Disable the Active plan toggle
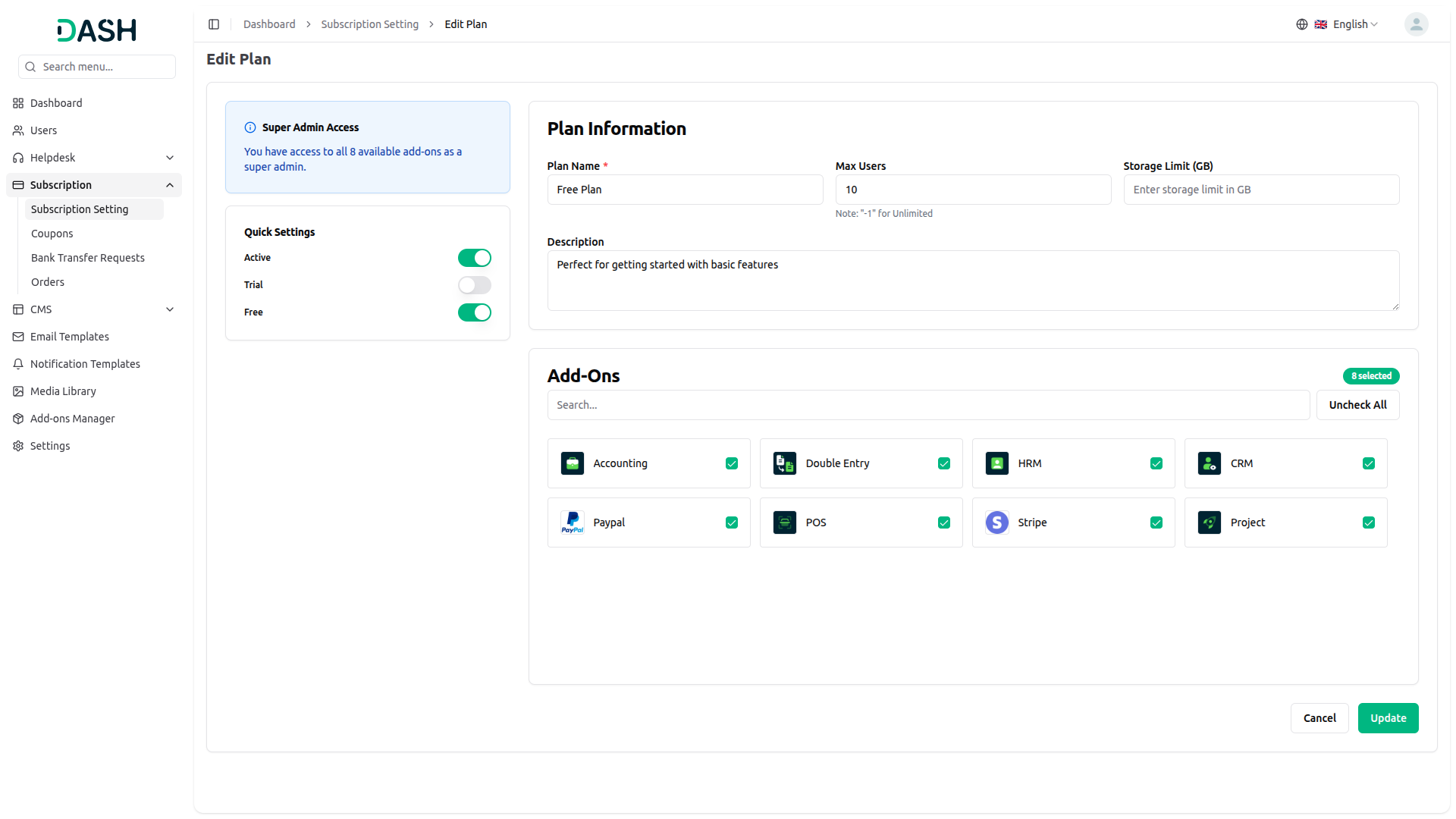 point(474,258)
